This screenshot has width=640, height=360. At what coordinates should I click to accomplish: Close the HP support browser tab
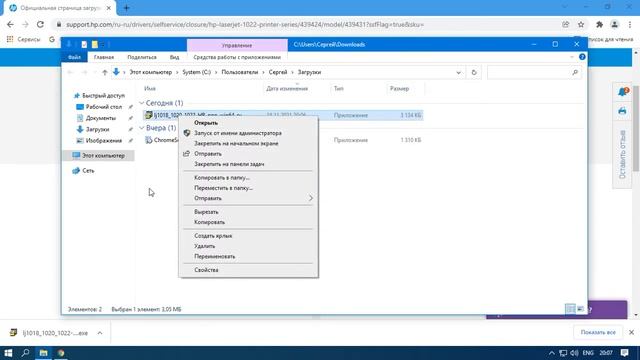coord(109,8)
